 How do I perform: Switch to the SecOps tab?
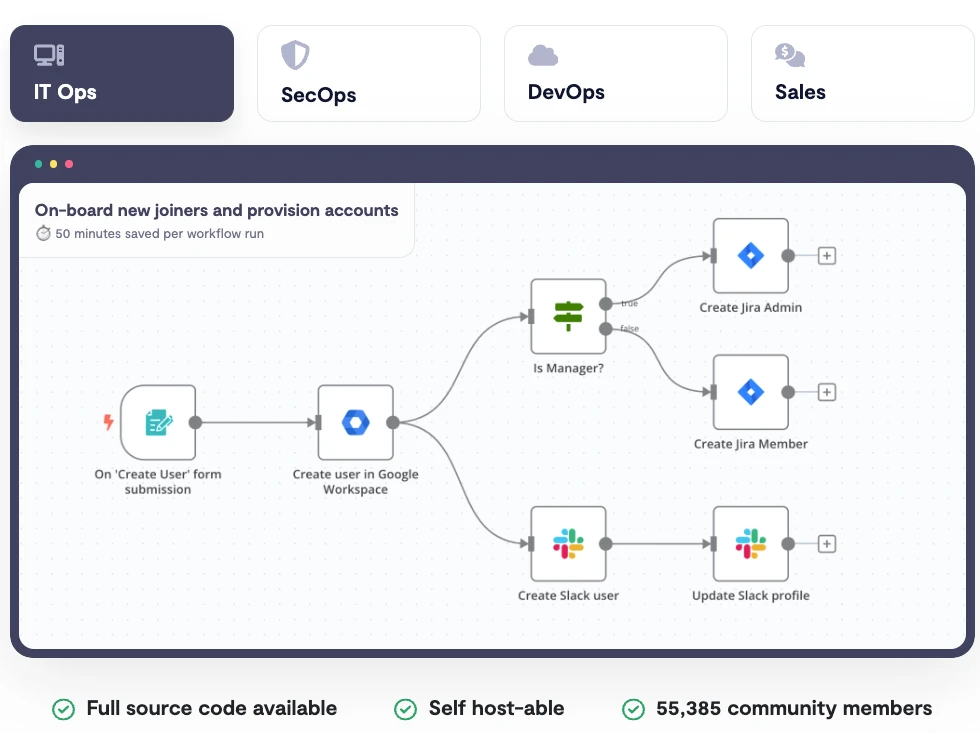click(369, 73)
